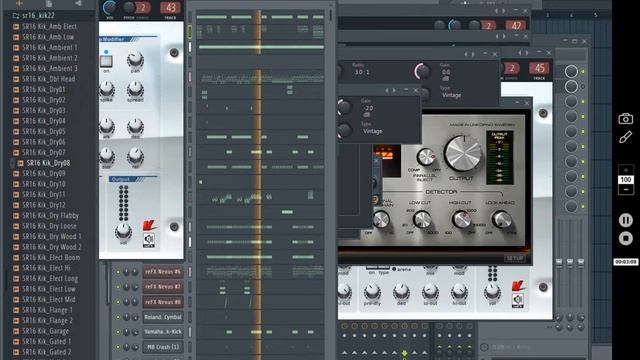Image resolution: width=640 pixels, height=360 pixels.
Task: Click the track number 47 display
Action: pyautogui.click(x=516, y=26)
